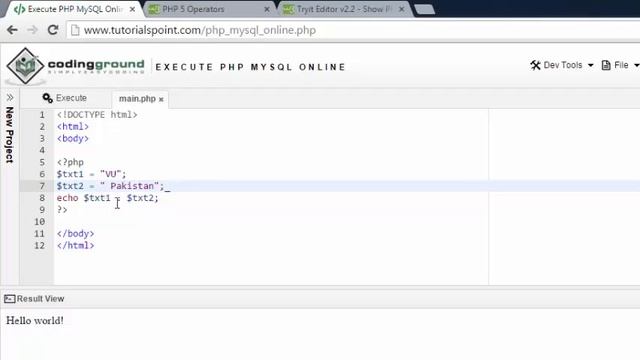Screen dimensions: 640x360
Task: Expand the sidebar with double chevron
Action: pyautogui.click(x=10, y=98)
